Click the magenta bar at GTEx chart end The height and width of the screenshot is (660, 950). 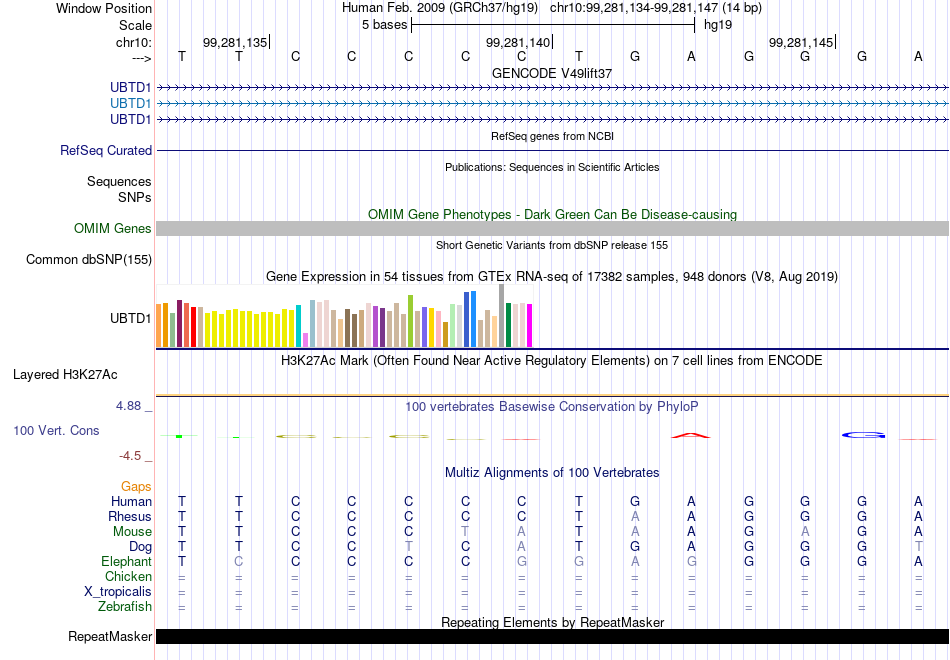(530, 325)
